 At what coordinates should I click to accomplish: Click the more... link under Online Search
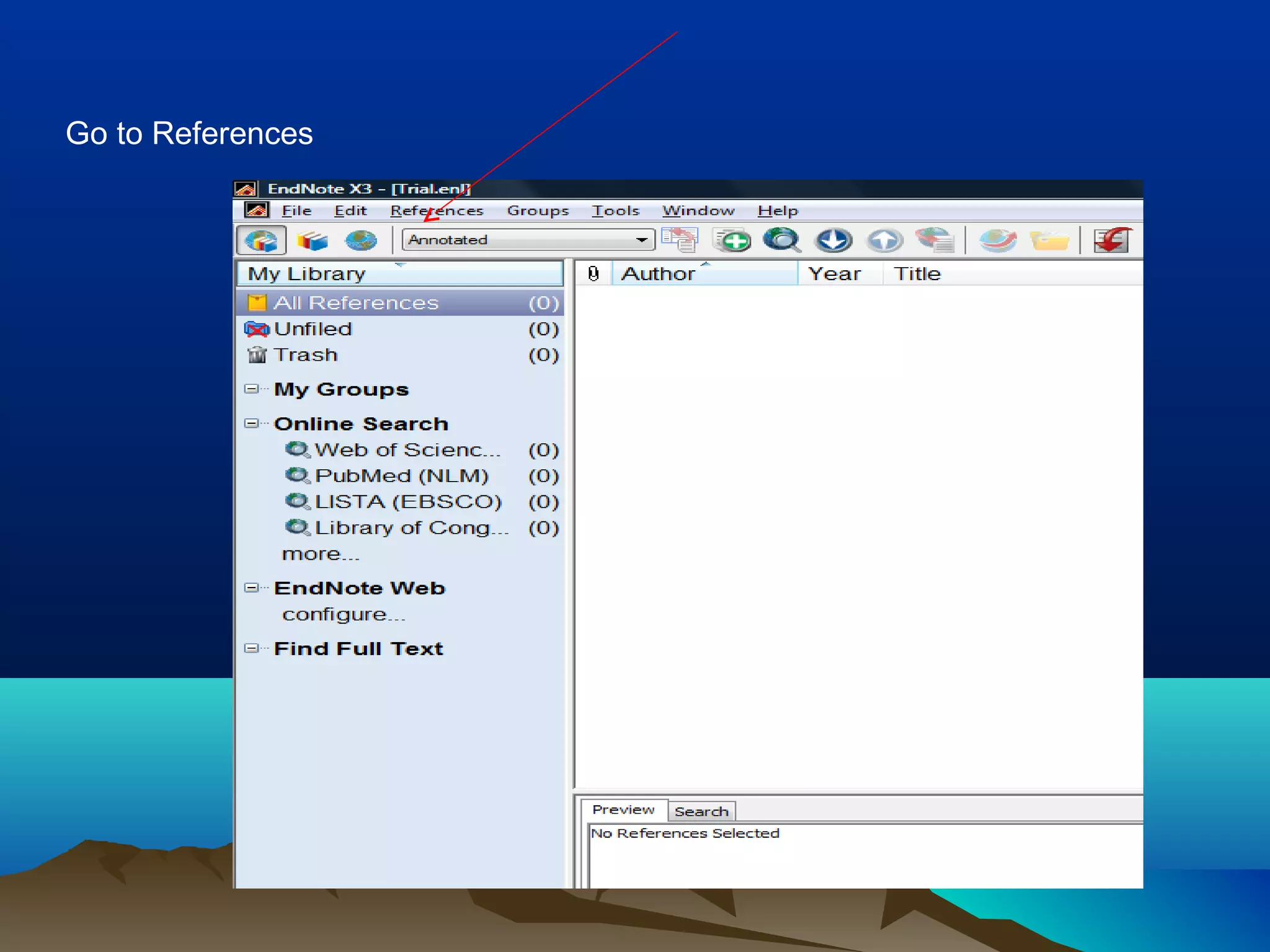click(x=321, y=554)
